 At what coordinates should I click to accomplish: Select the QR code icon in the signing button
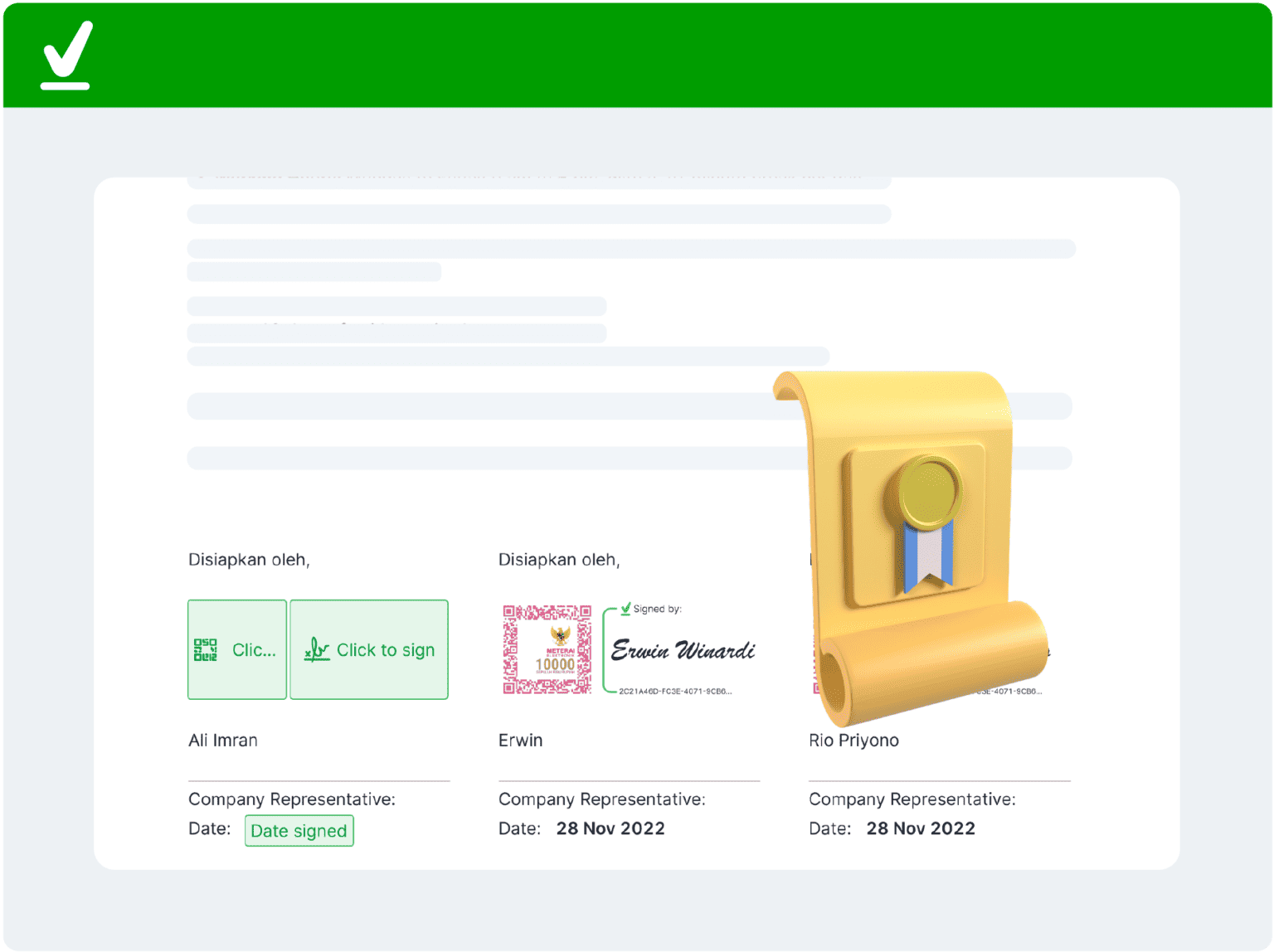coord(206,649)
